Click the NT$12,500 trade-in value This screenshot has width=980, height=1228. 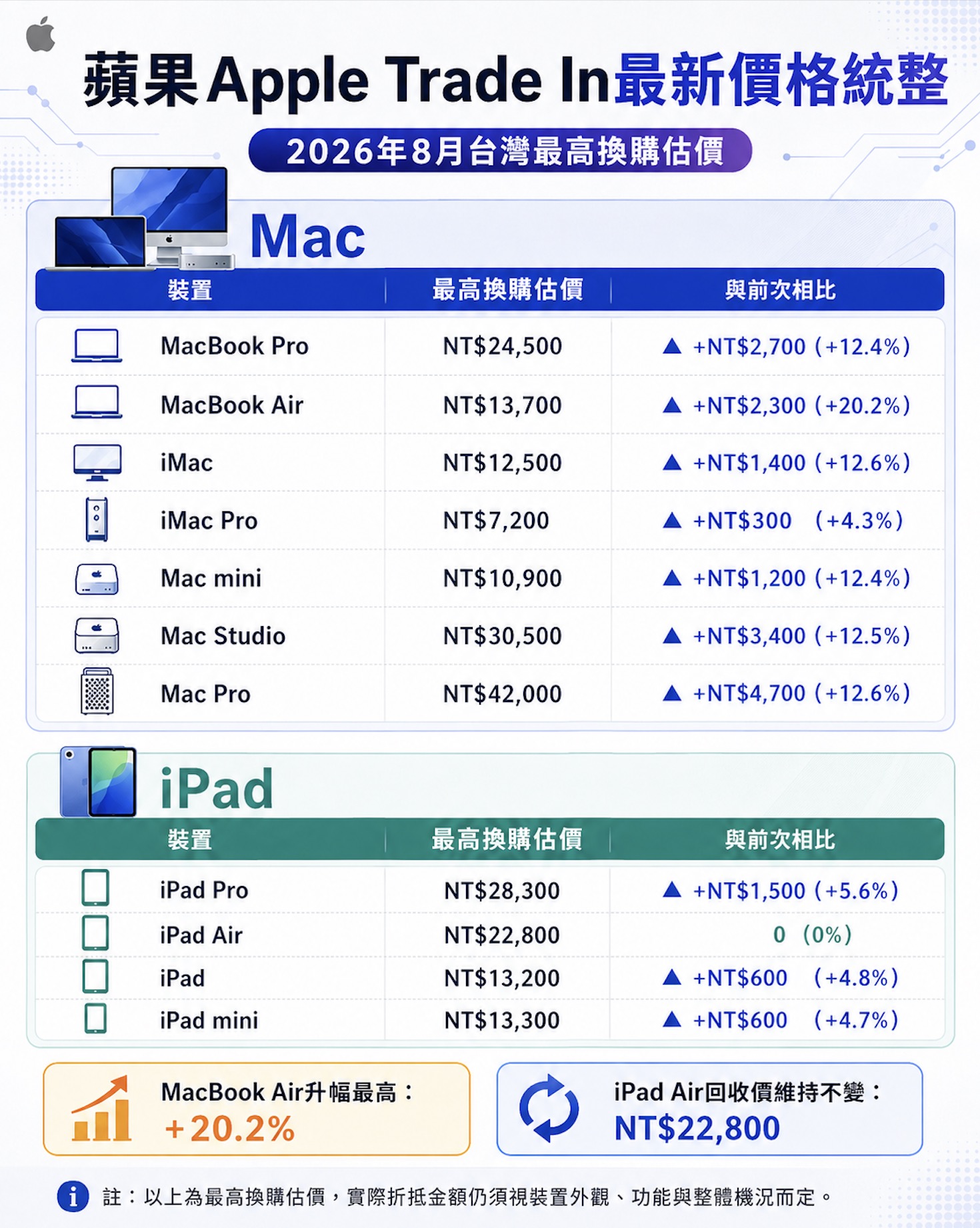(x=503, y=463)
